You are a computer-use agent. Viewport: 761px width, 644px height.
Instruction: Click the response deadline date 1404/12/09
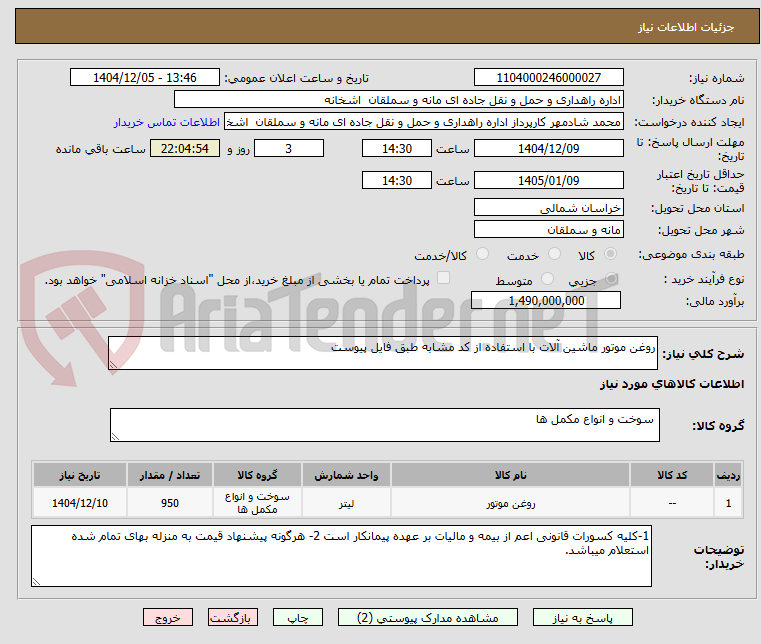[548, 149]
